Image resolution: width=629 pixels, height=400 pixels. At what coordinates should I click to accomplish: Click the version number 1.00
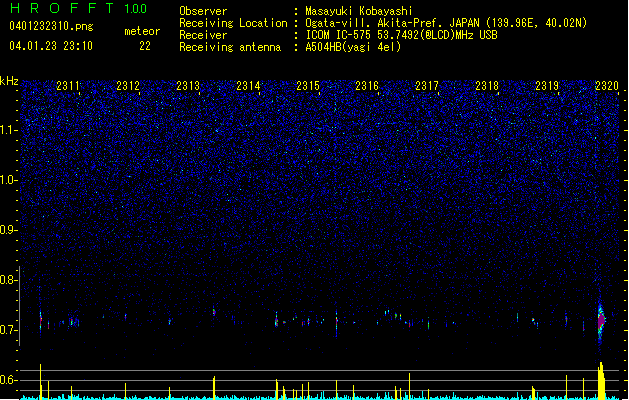135,8
